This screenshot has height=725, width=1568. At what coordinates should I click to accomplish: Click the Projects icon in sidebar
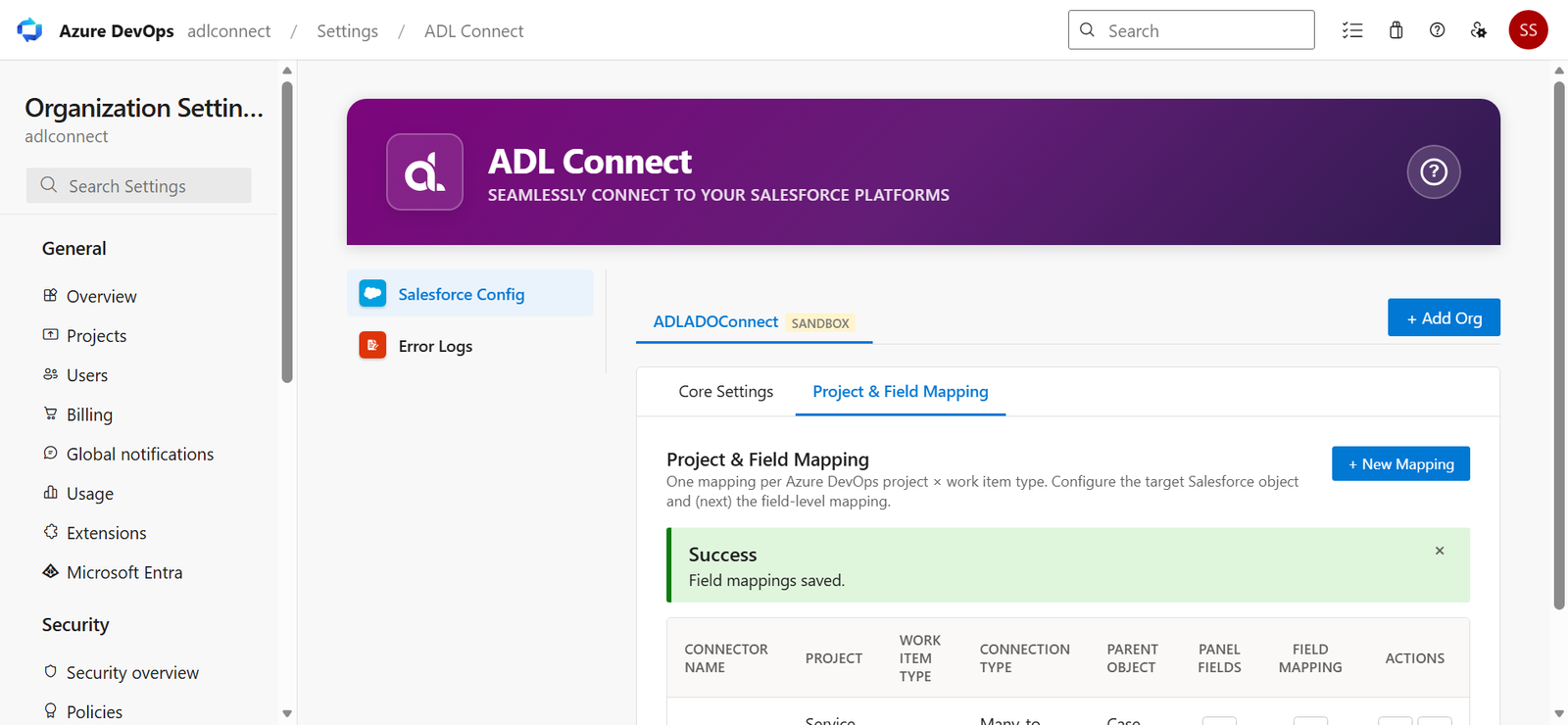(x=50, y=334)
